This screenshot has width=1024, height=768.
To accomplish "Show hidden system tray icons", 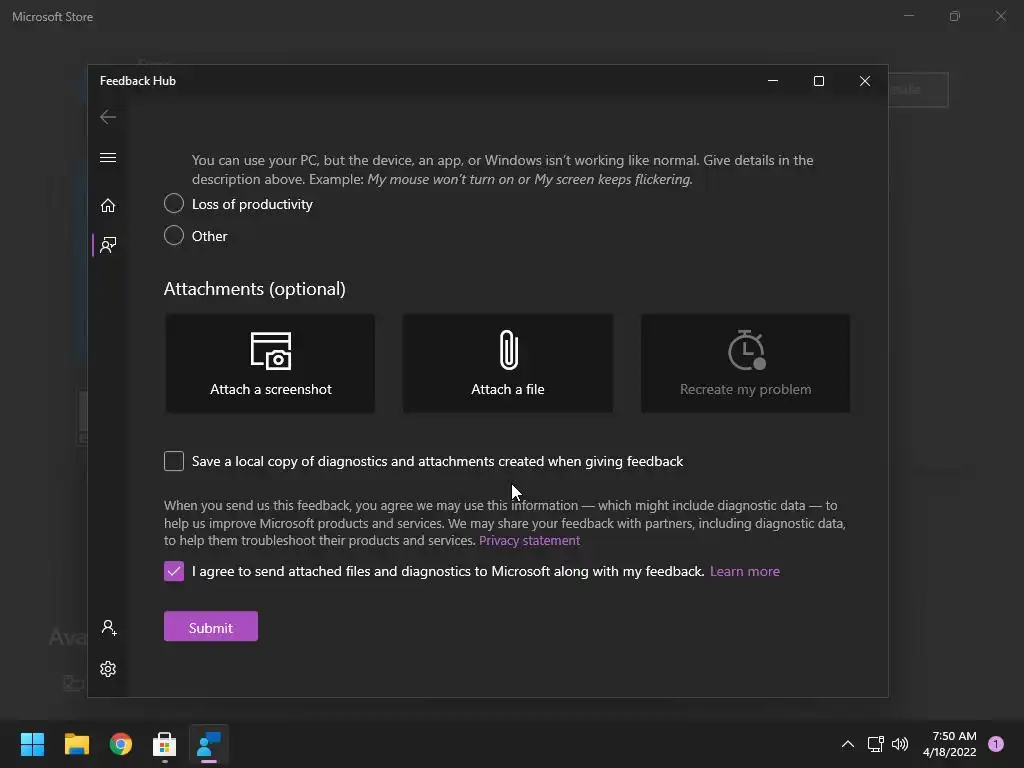I will (848, 744).
